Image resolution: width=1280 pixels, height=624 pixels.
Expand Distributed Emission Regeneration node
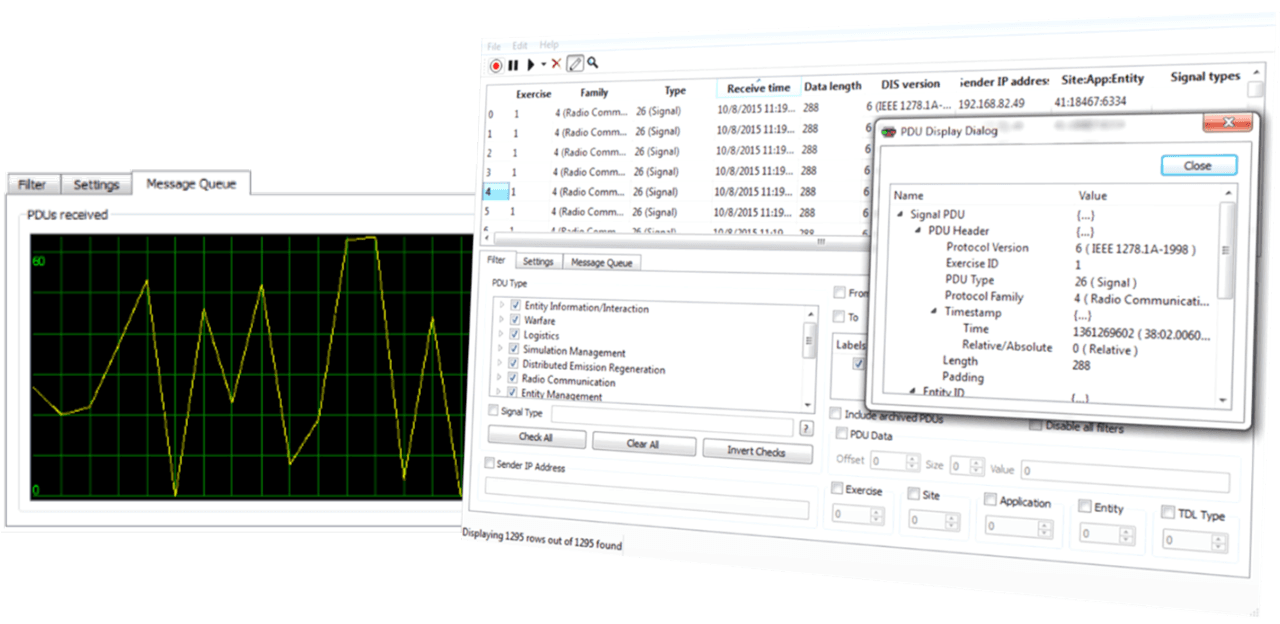coord(501,364)
